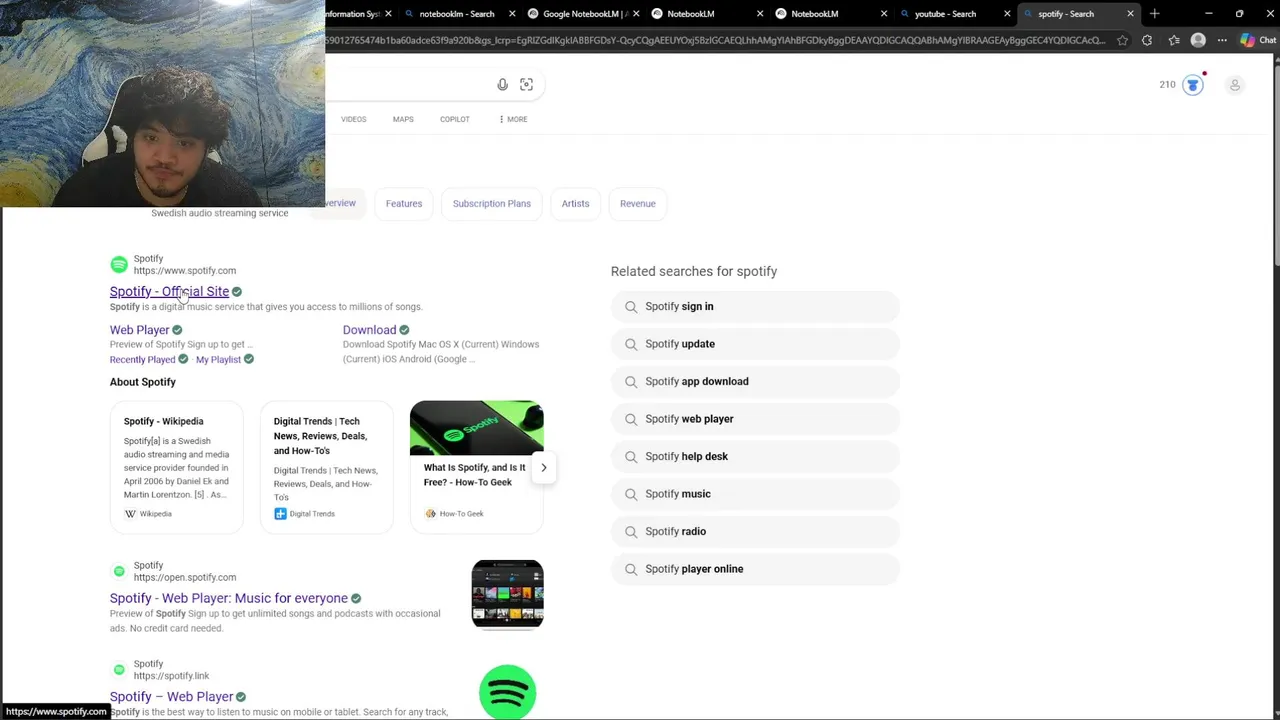
Task: Open the My Playlist sitelink
Action: pyautogui.click(x=218, y=360)
